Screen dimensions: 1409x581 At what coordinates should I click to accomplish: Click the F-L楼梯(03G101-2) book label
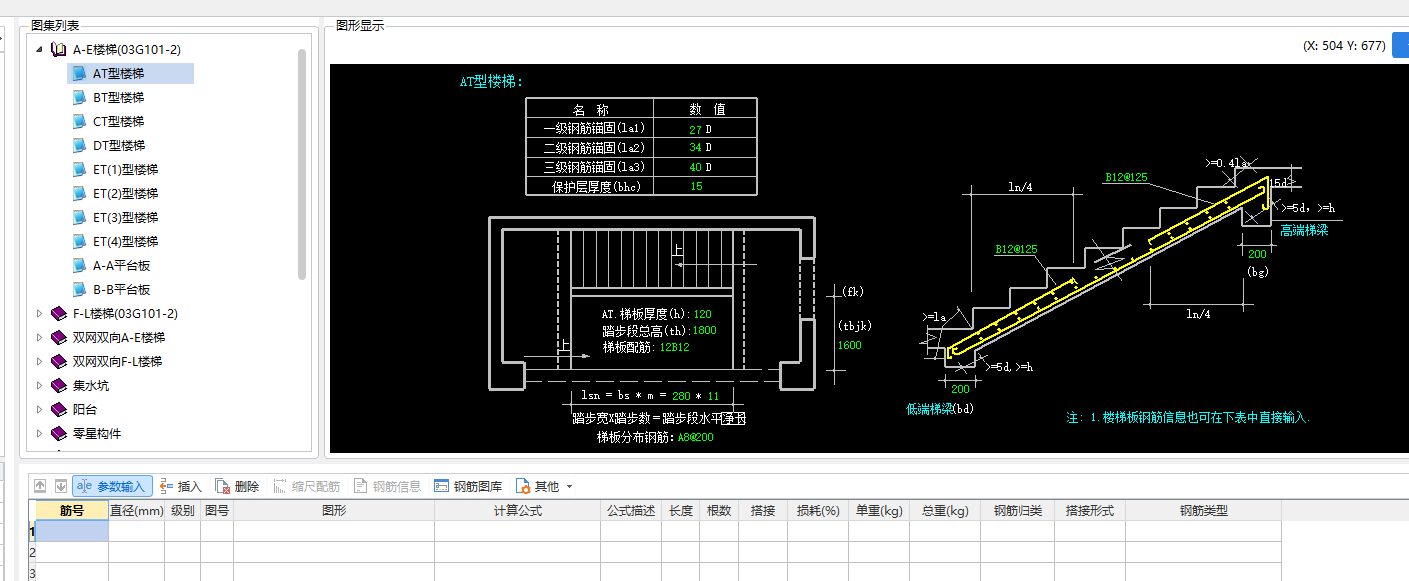pyautogui.click(x=125, y=313)
